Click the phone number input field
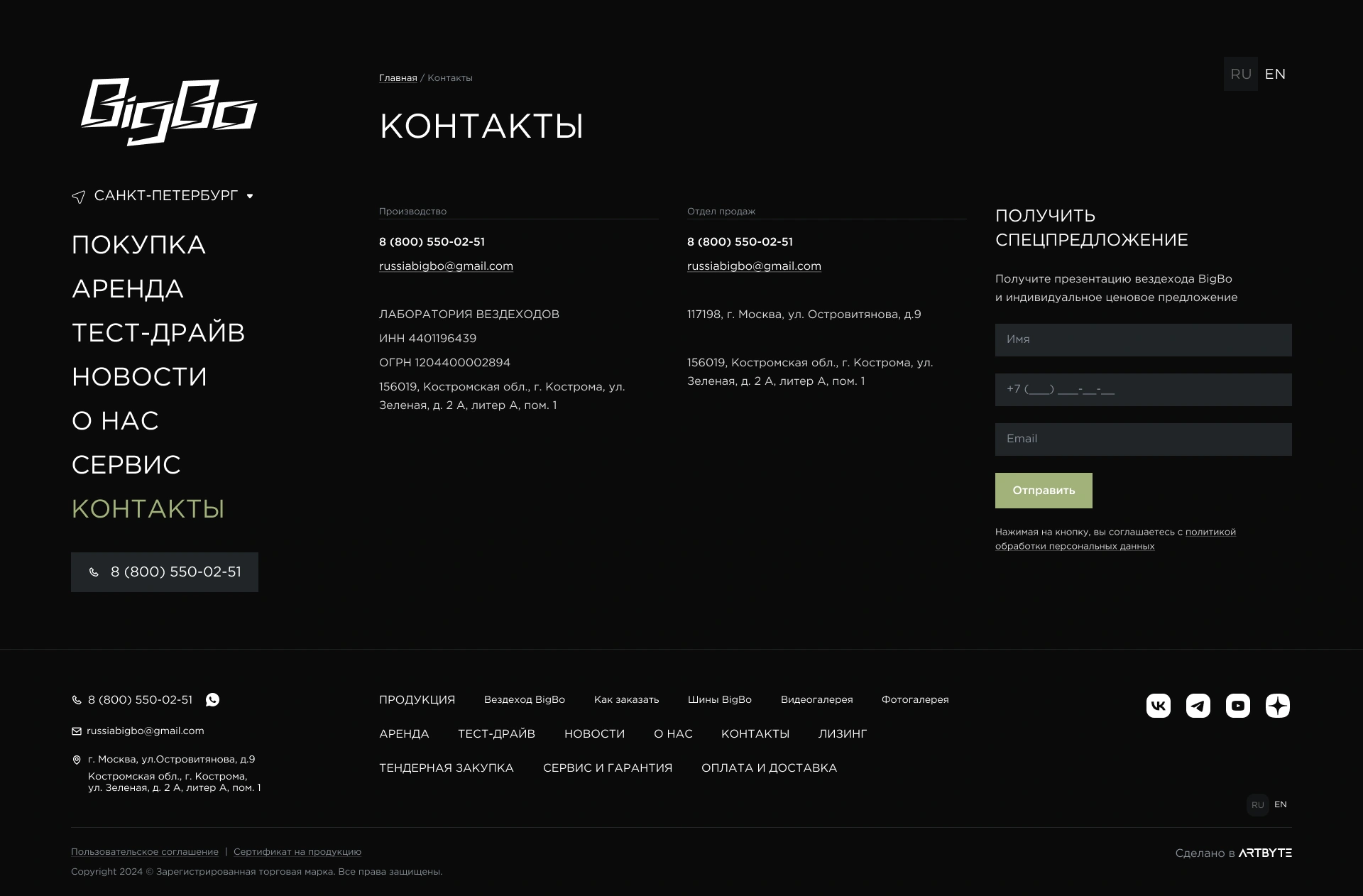 [1143, 390]
